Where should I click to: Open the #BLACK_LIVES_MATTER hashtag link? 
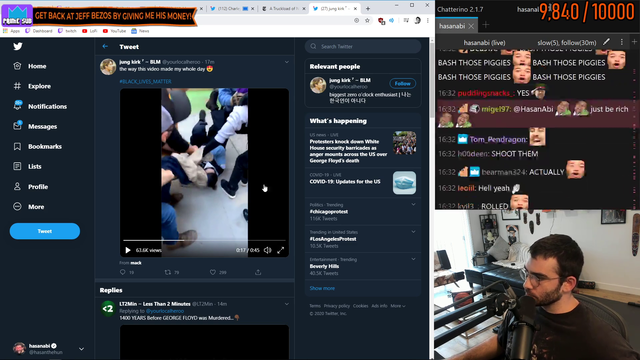pos(145,82)
